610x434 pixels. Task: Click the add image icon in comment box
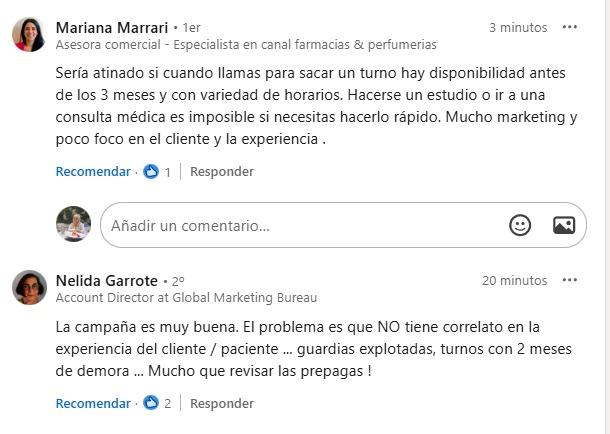564,225
